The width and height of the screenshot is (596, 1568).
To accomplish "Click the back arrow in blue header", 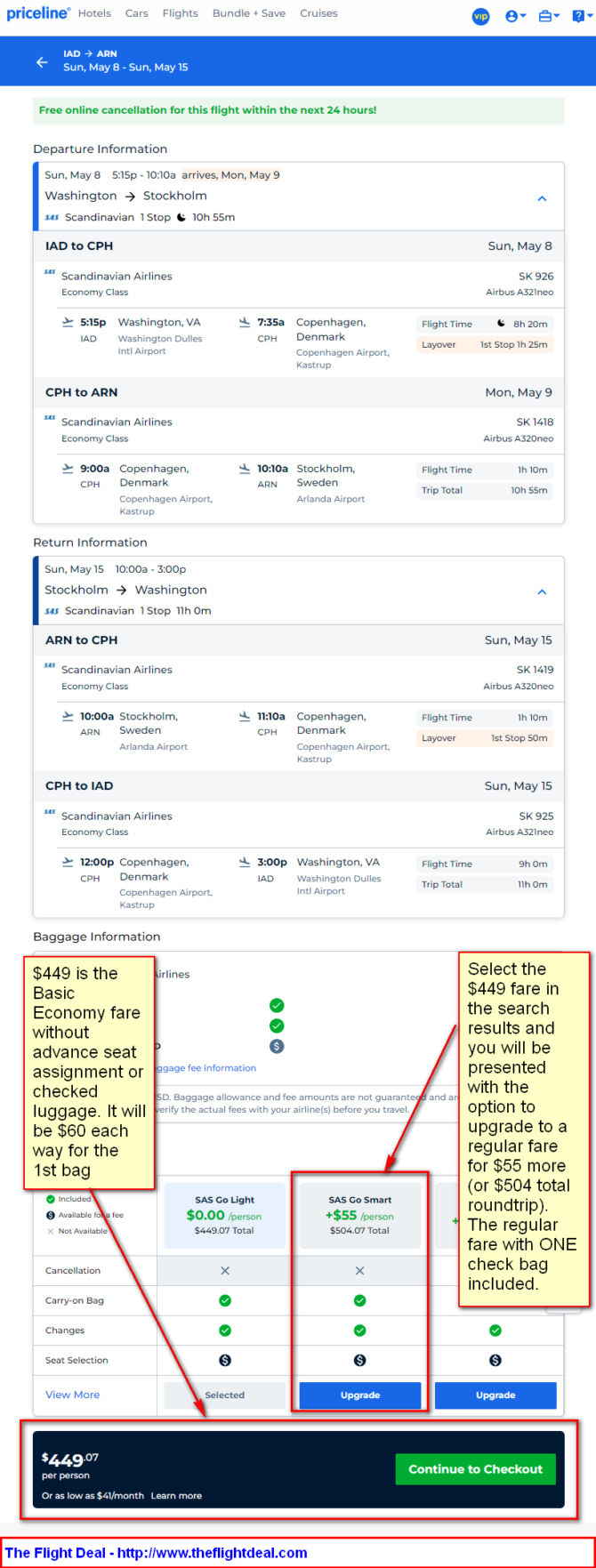I will (42, 61).
